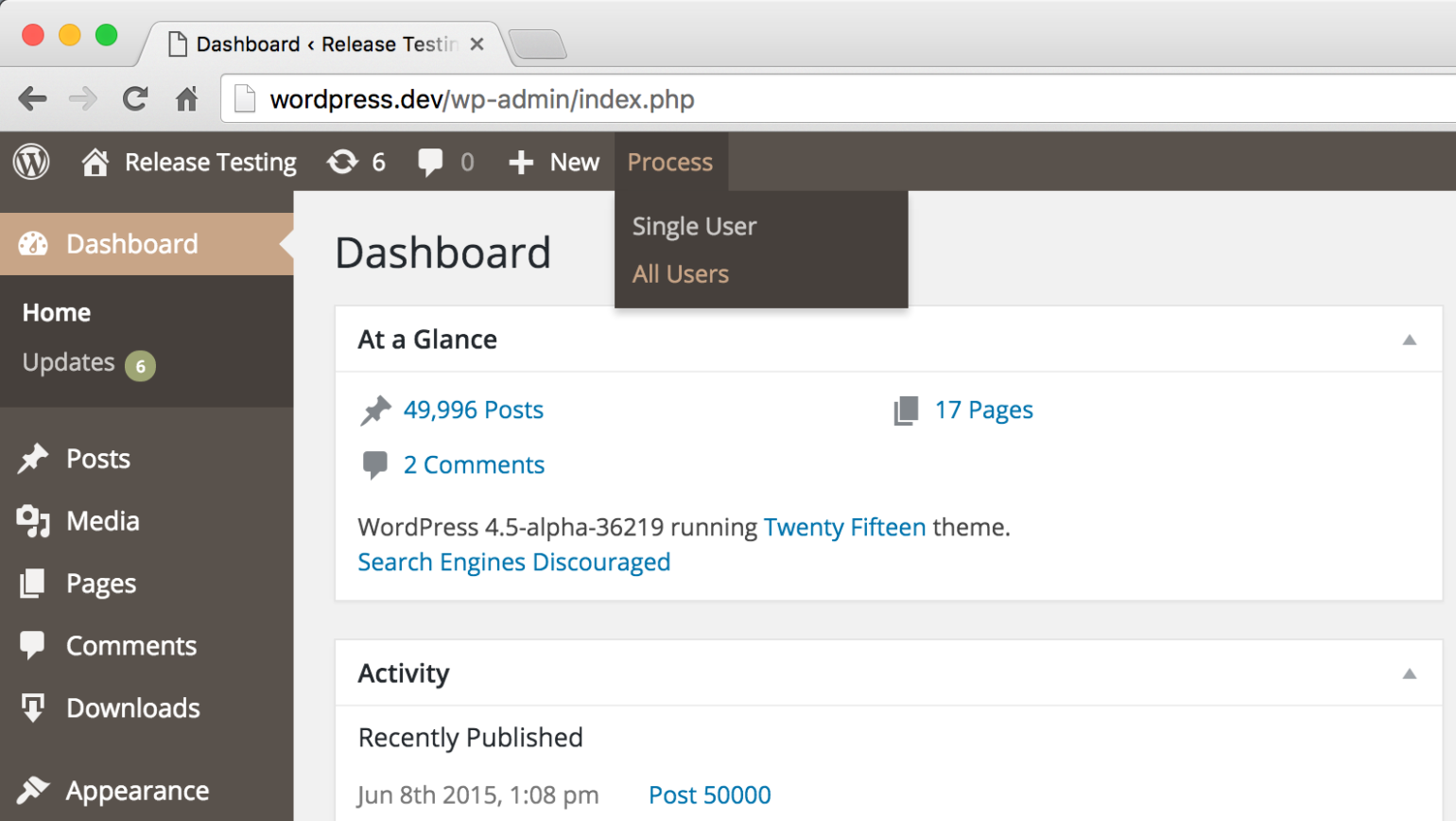Screen dimensions: 1456x821
Task: Click the browser forward arrow
Action: pyautogui.click(x=83, y=98)
